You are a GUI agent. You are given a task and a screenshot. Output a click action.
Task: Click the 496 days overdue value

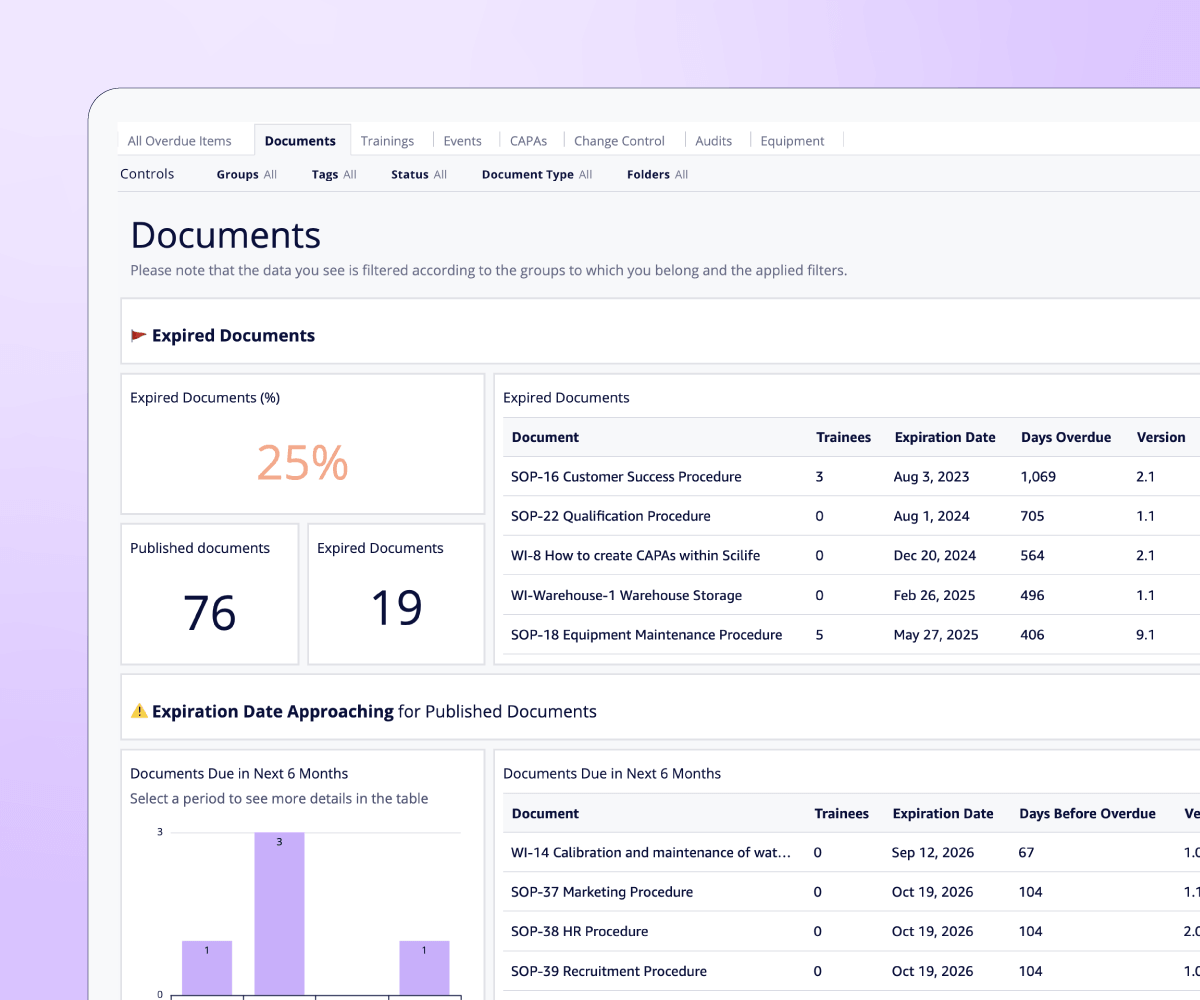1032,595
